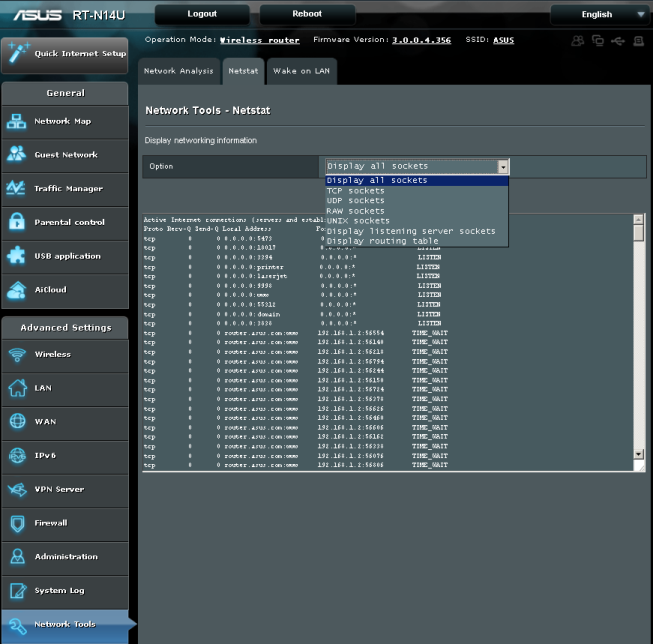Click the network clients status icon in the header
Viewport: 653px width, 644px height.
click(x=598, y=41)
